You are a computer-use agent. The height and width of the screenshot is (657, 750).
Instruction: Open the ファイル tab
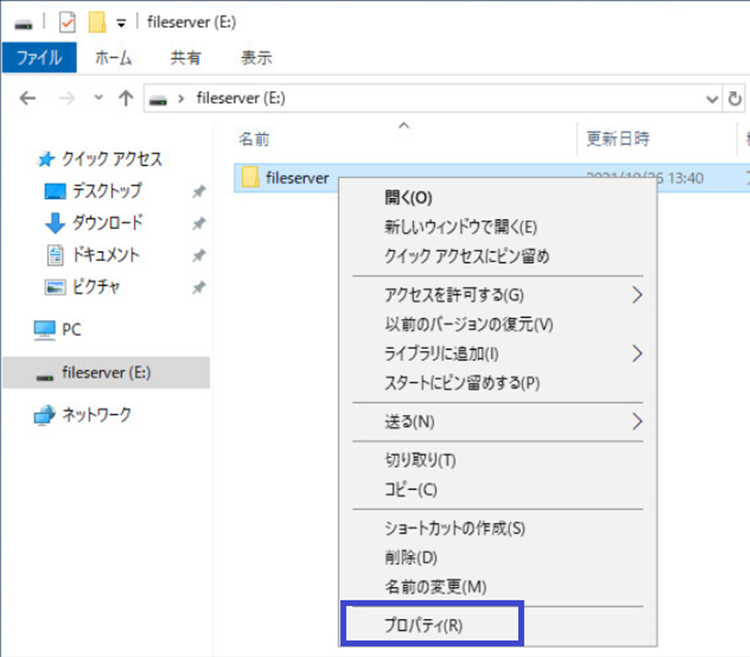(x=39, y=58)
